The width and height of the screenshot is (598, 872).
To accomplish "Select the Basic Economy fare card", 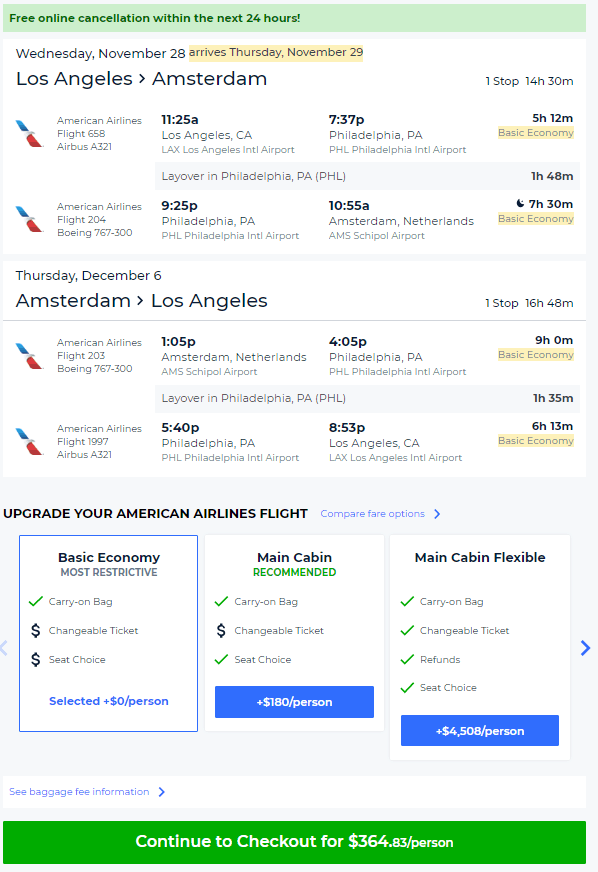I will click(108, 630).
